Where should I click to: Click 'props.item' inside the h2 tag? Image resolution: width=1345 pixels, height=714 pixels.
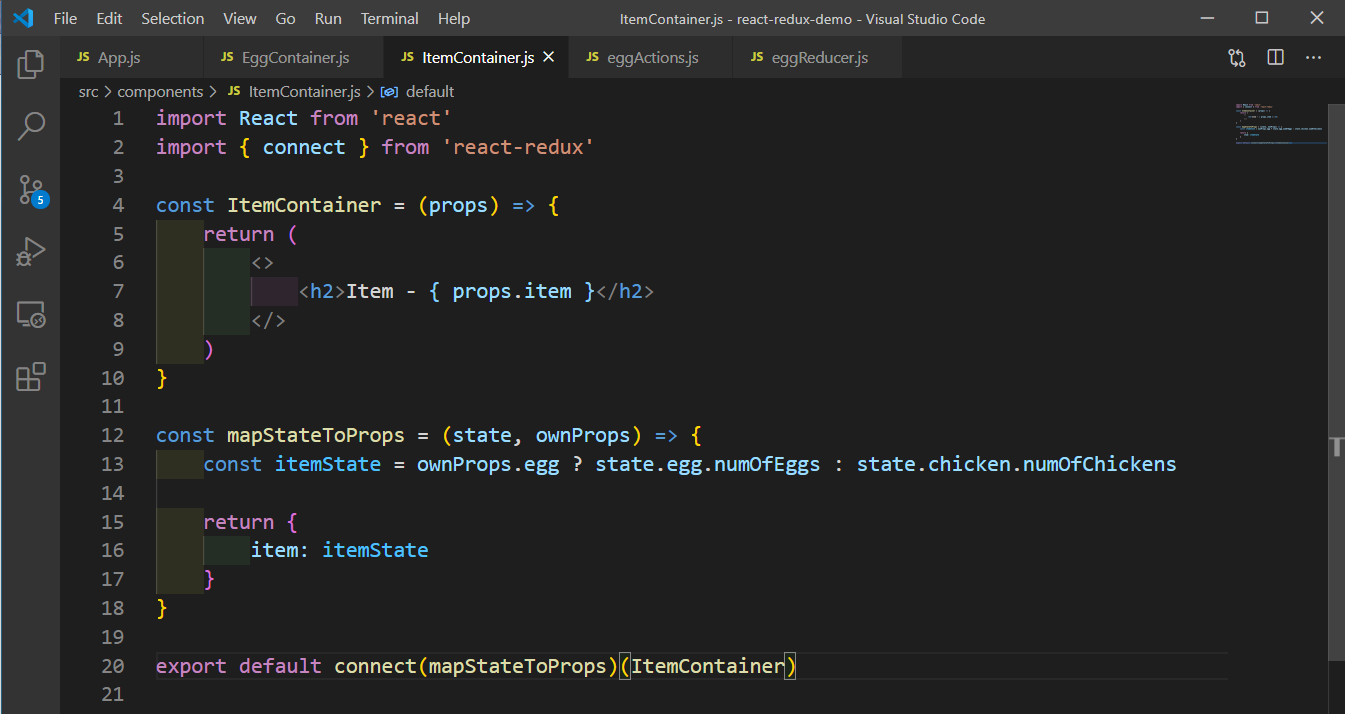(x=512, y=291)
